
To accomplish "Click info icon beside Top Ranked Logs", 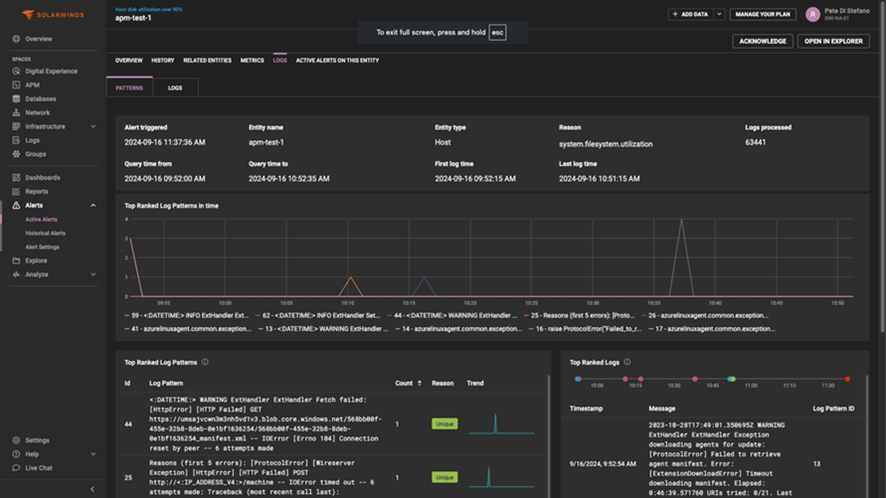I will [x=626, y=363].
